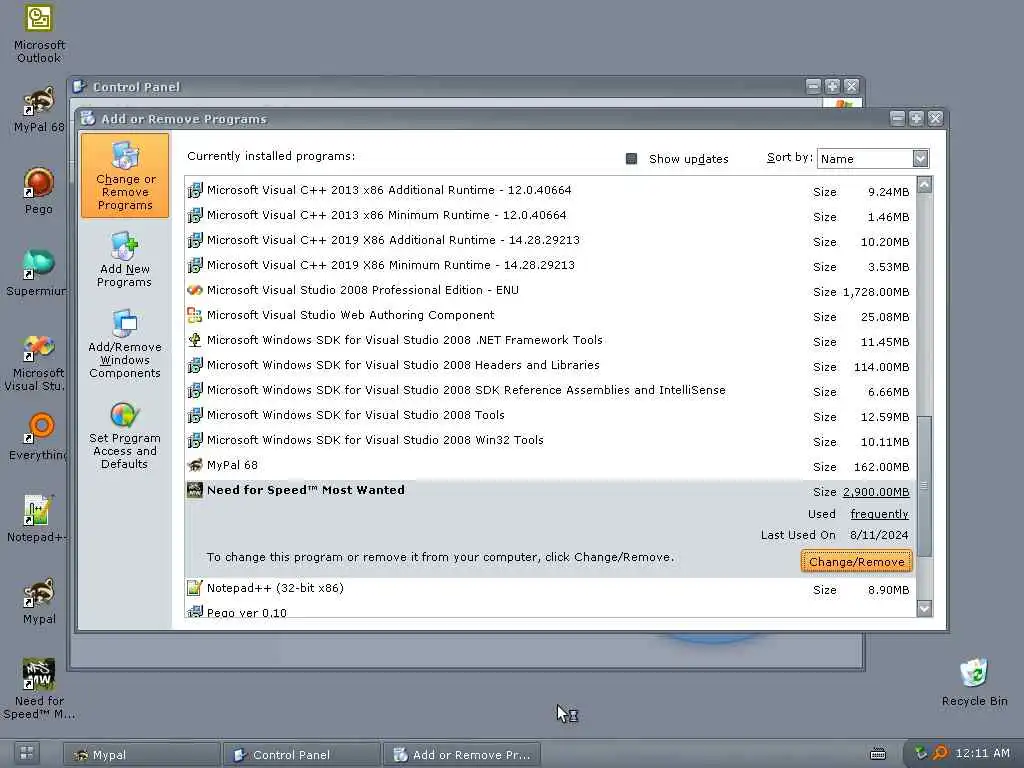Open Microsoft Outlook desktop icon

tap(39, 34)
